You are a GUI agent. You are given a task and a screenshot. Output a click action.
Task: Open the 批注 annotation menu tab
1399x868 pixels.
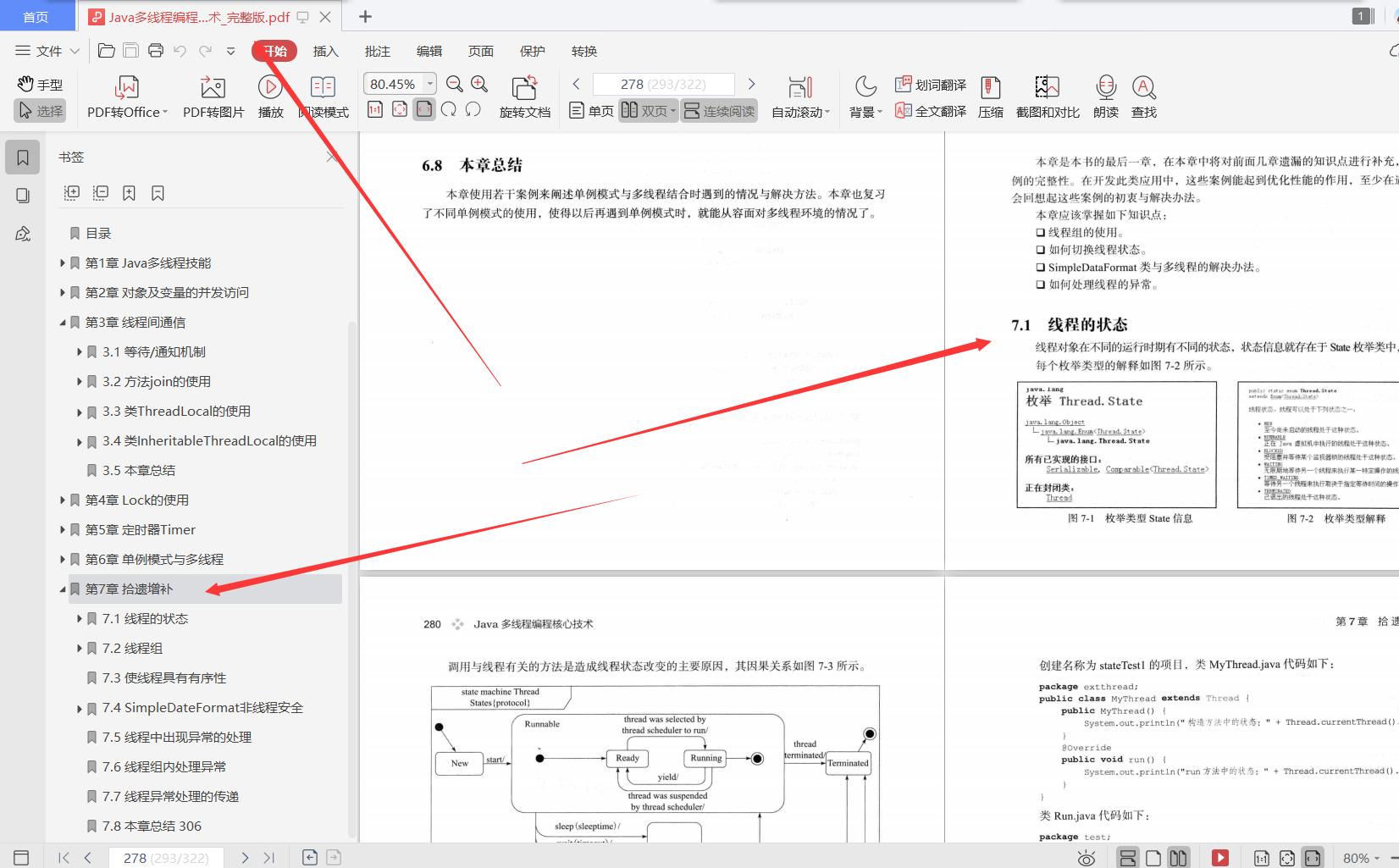click(x=377, y=51)
